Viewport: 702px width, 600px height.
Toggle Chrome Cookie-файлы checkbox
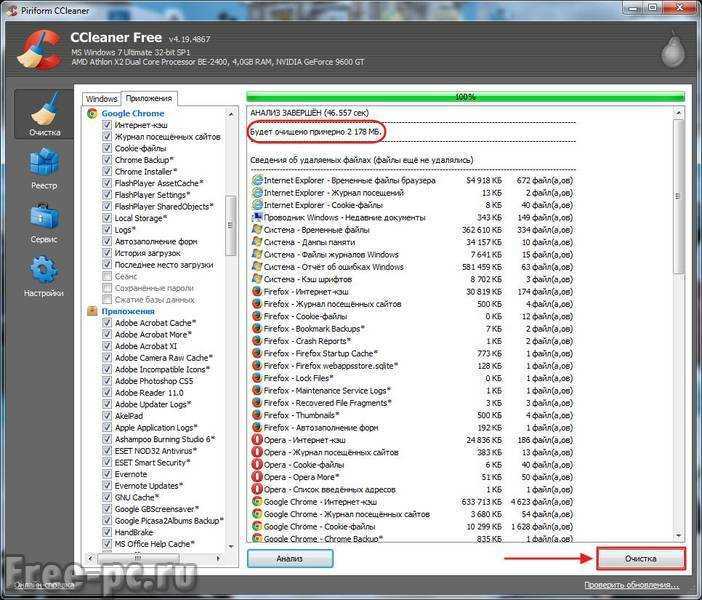[107, 148]
